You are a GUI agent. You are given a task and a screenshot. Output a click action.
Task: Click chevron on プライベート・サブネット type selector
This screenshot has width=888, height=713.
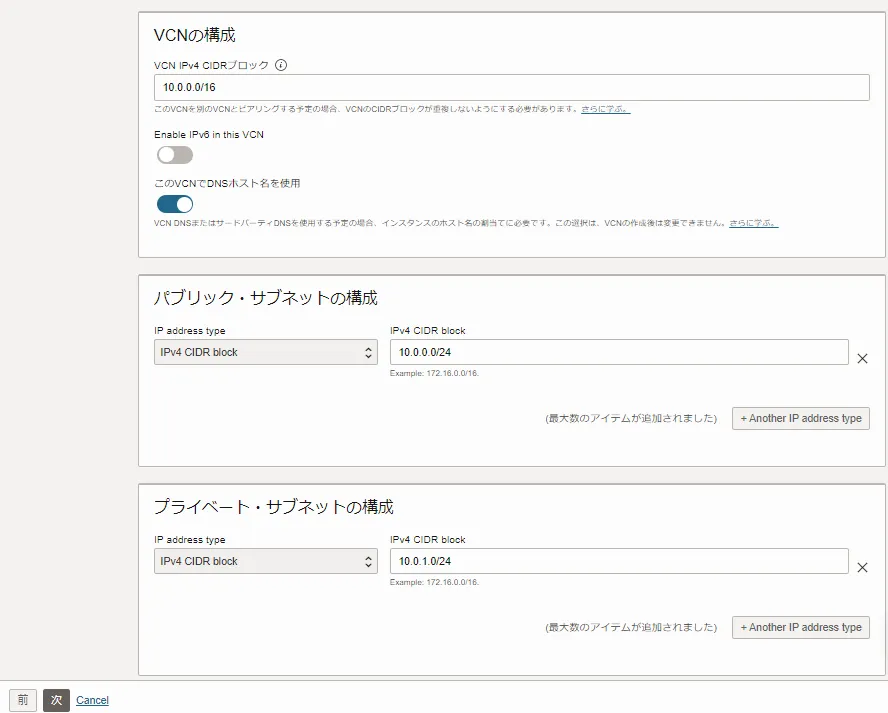(368, 561)
